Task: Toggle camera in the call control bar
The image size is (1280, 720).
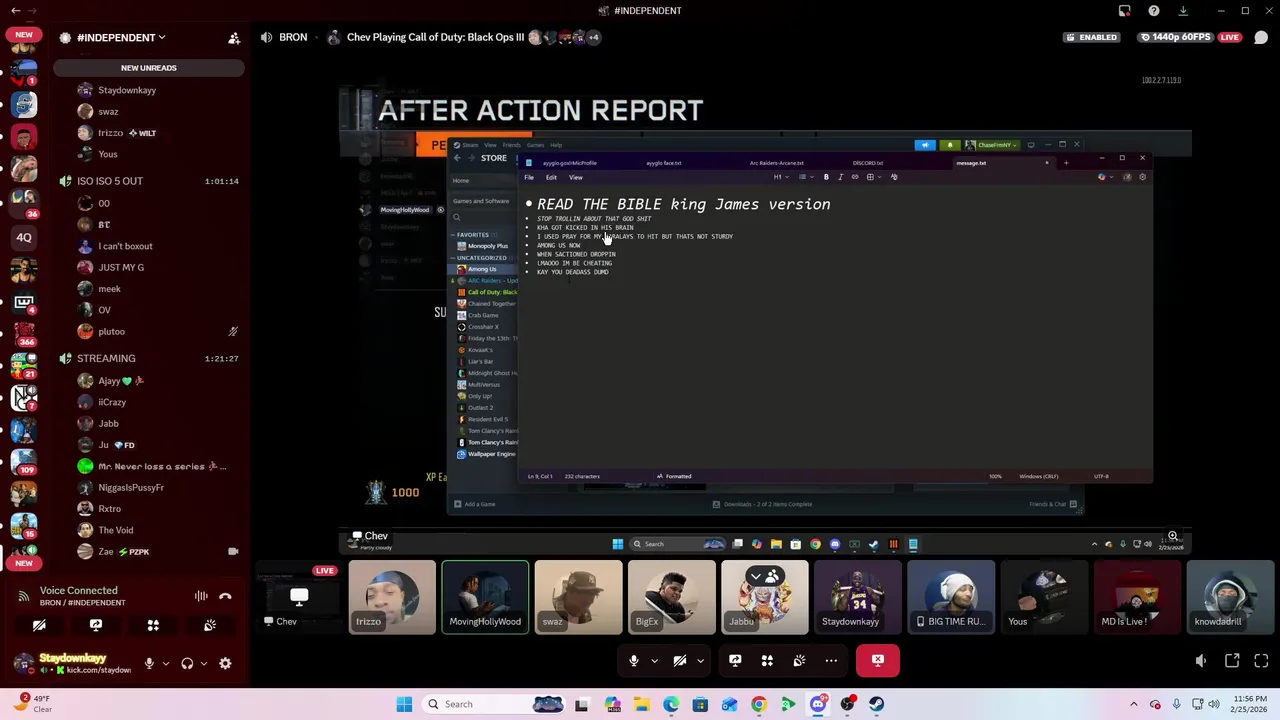Action: 680,660
